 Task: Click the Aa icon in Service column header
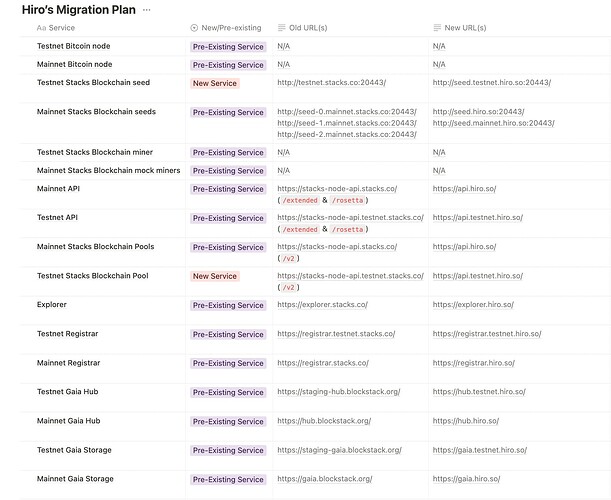point(41,28)
